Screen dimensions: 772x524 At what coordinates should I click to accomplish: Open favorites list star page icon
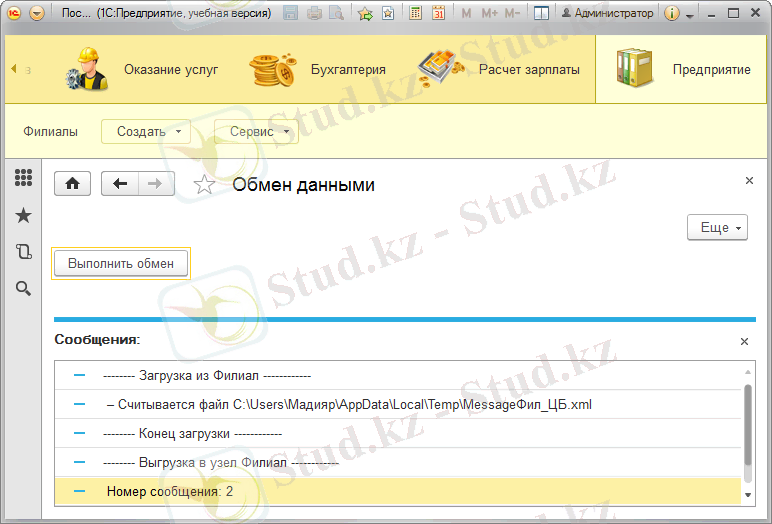(x=388, y=13)
